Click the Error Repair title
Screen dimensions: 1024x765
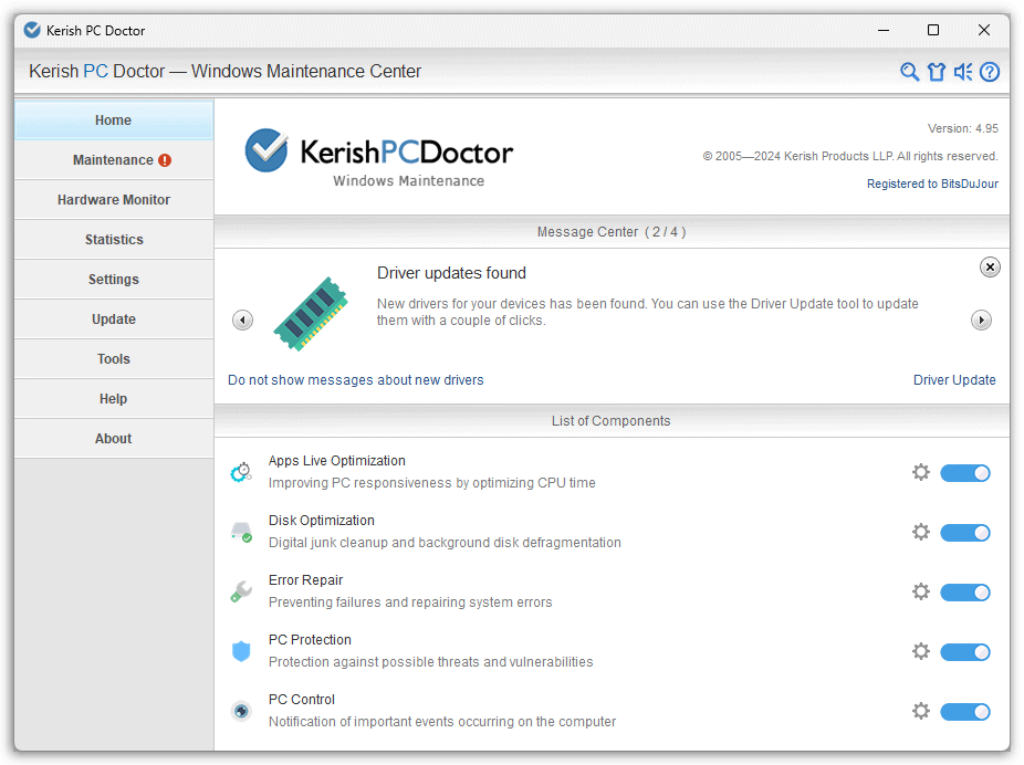pos(306,580)
